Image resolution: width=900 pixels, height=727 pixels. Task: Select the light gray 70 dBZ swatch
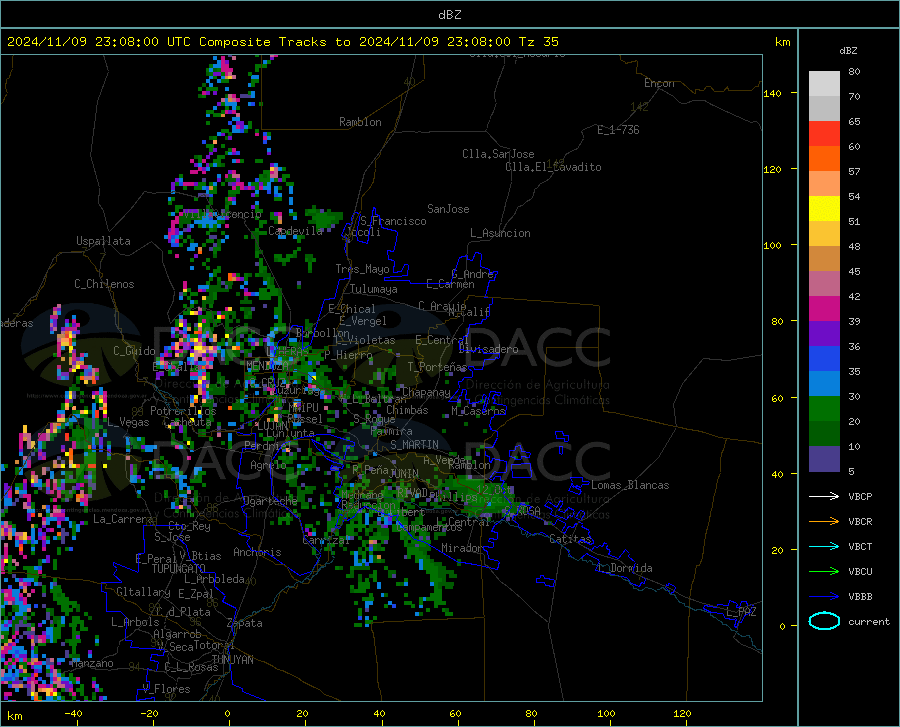(824, 84)
